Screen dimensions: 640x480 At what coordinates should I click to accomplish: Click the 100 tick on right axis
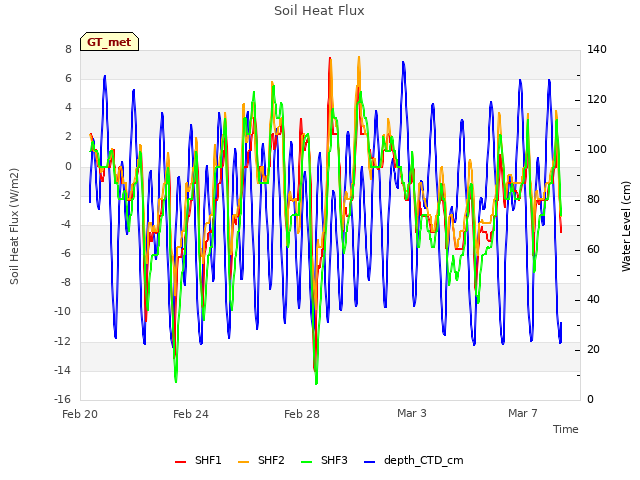coord(597,149)
